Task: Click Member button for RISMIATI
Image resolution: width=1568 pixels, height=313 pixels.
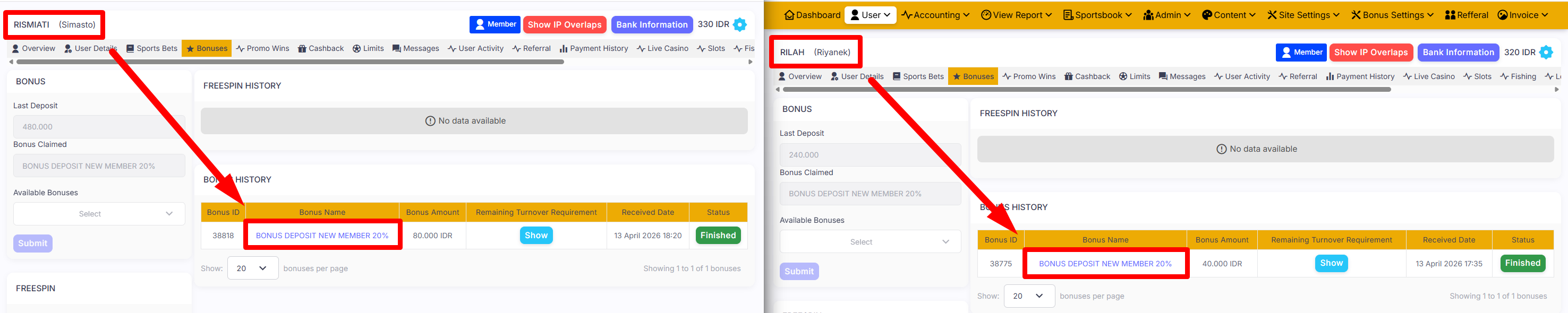Action: coord(495,24)
